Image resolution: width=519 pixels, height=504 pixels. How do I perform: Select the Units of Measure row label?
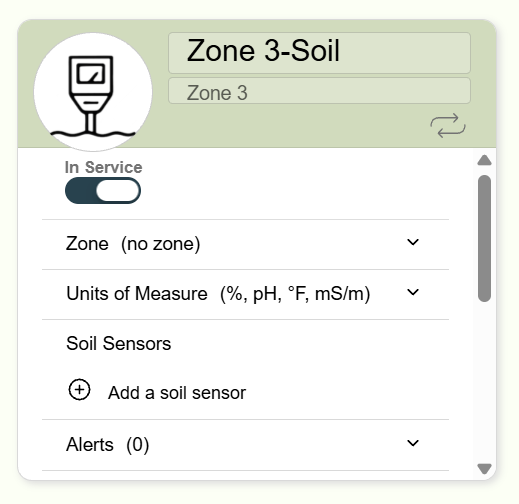tap(137, 294)
